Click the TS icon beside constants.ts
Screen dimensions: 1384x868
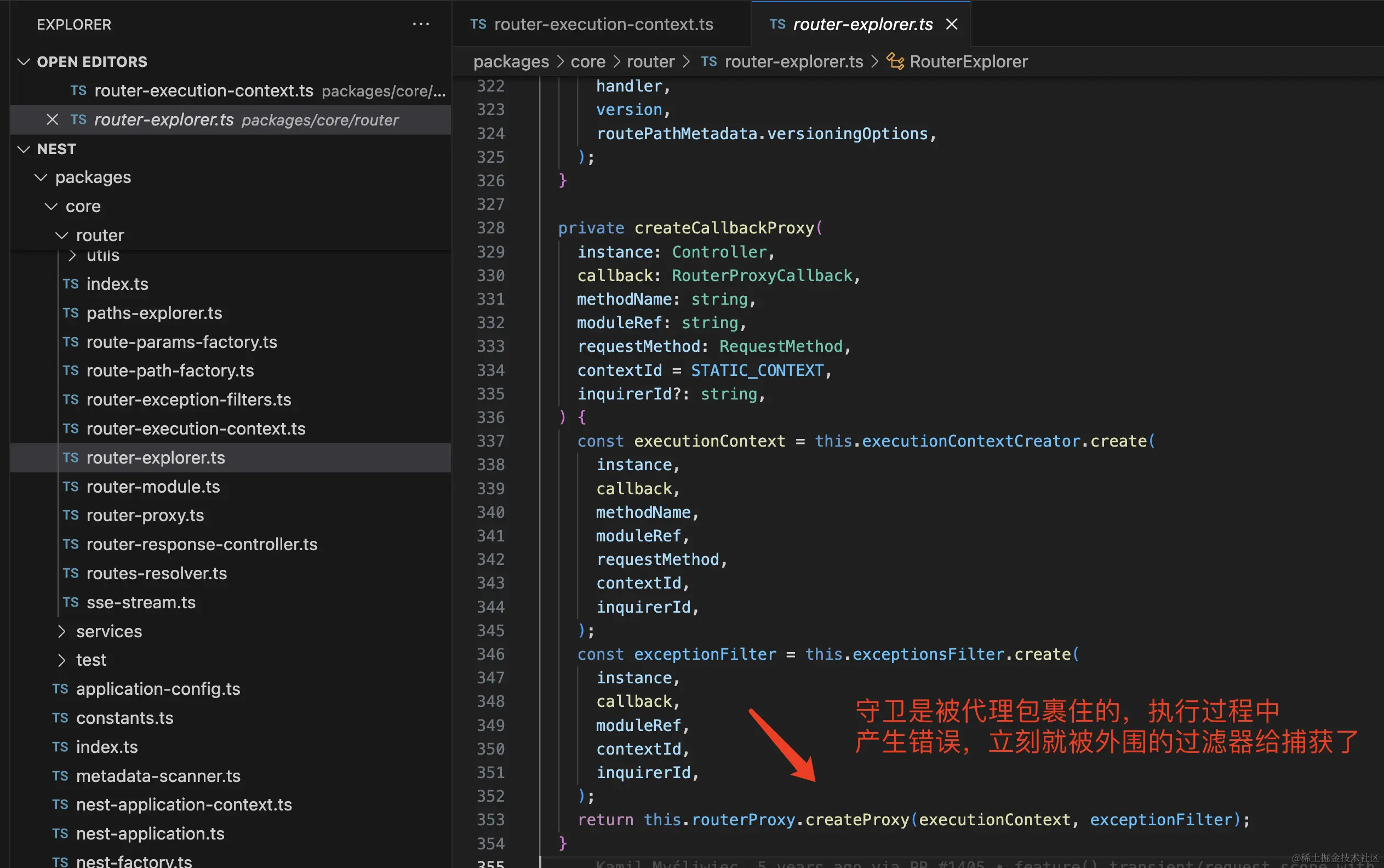pos(60,718)
